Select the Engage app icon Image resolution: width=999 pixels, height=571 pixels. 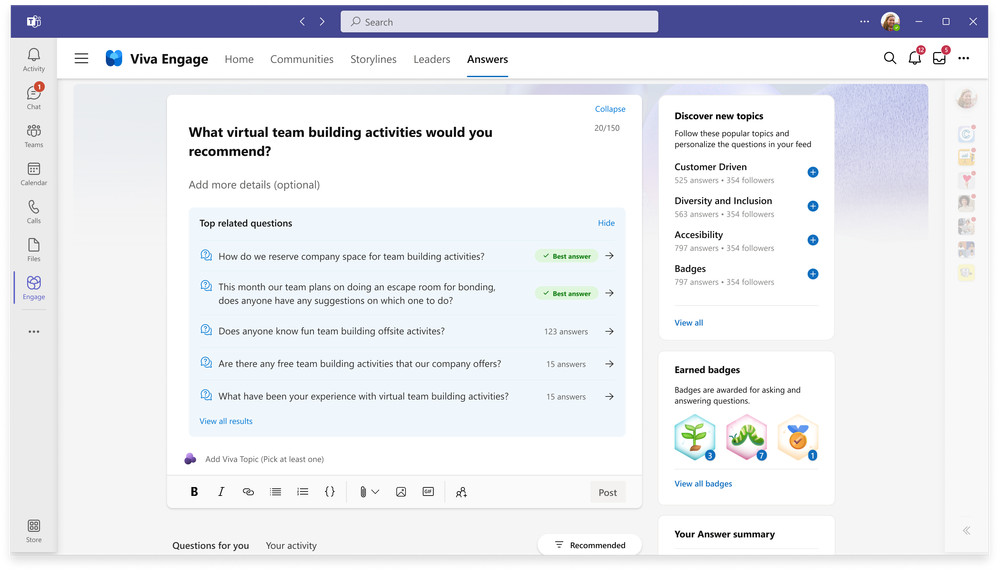click(34, 287)
